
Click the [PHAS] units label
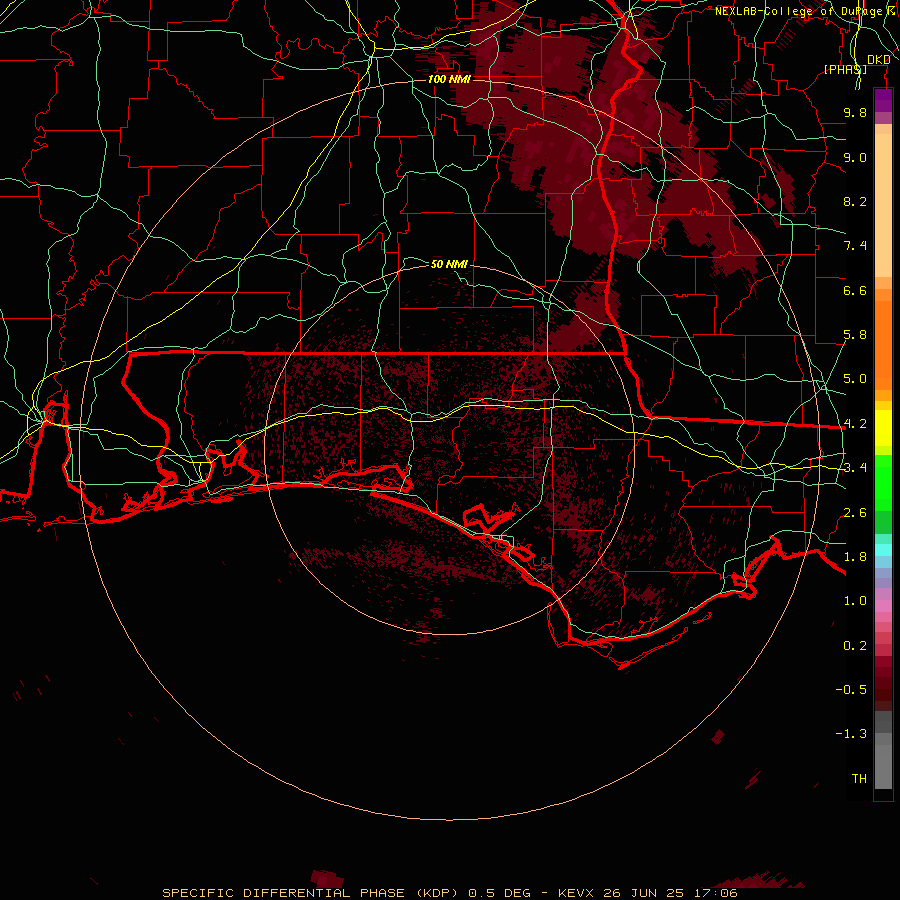pyautogui.click(x=845, y=69)
